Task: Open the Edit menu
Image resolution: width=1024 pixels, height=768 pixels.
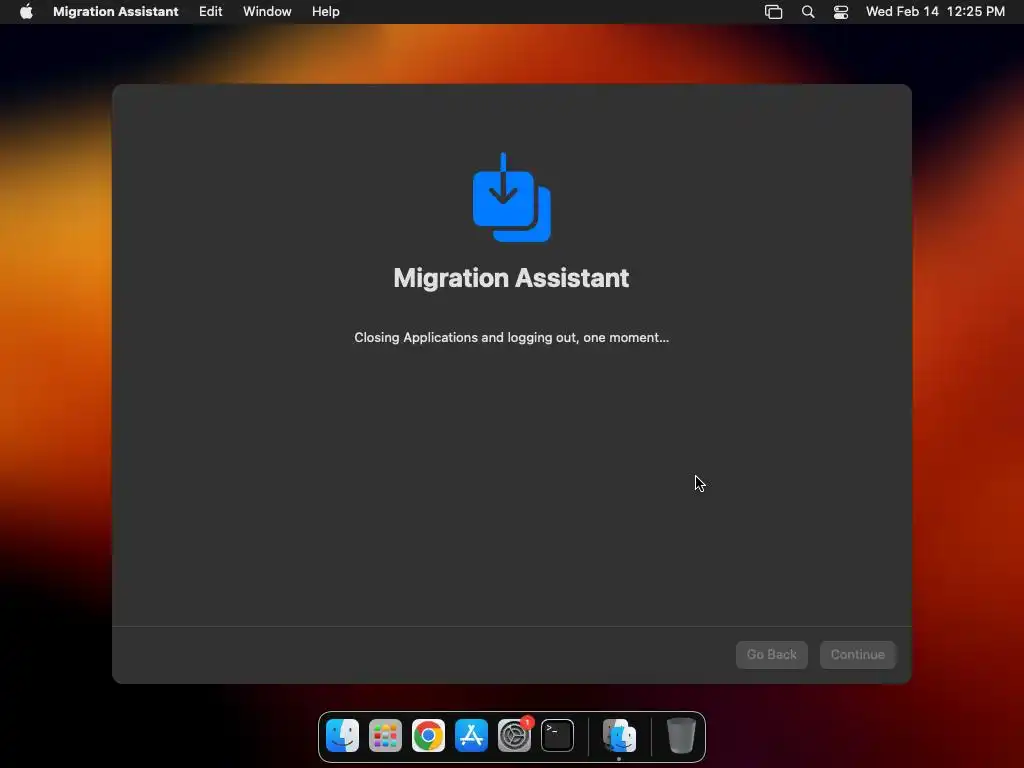Action: pyautogui.click(x=210, y=12)
